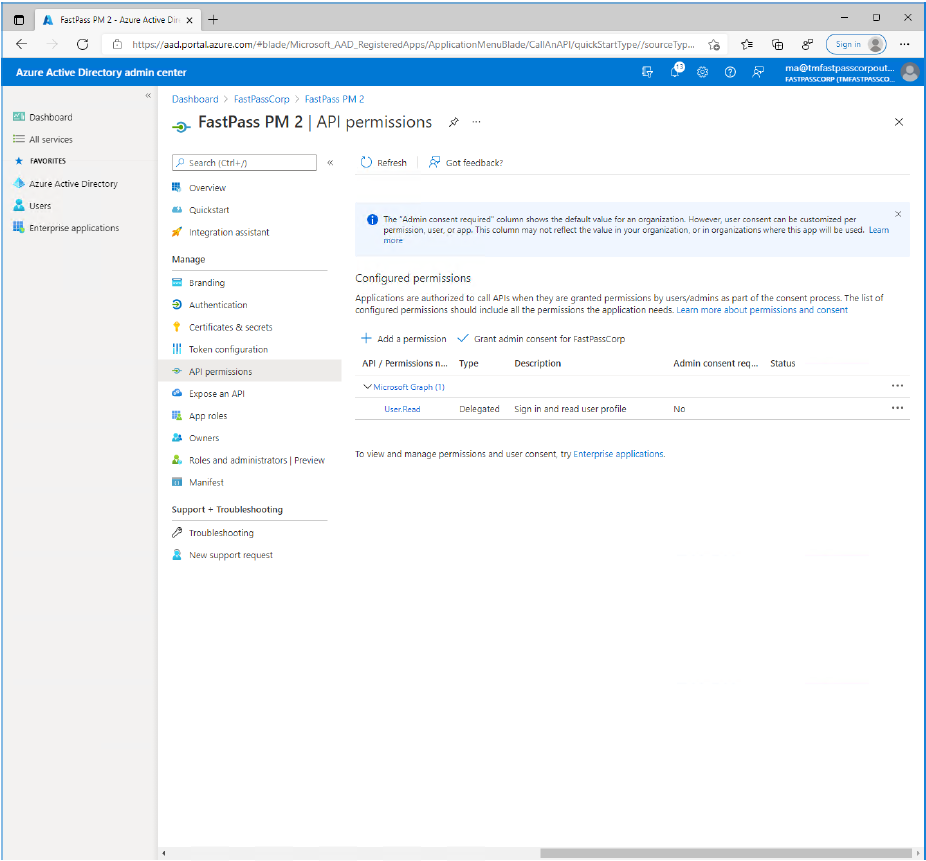Open portal settings gear icon
The width and height of the screenshot is (926, 861).
[x=703, y=72]
